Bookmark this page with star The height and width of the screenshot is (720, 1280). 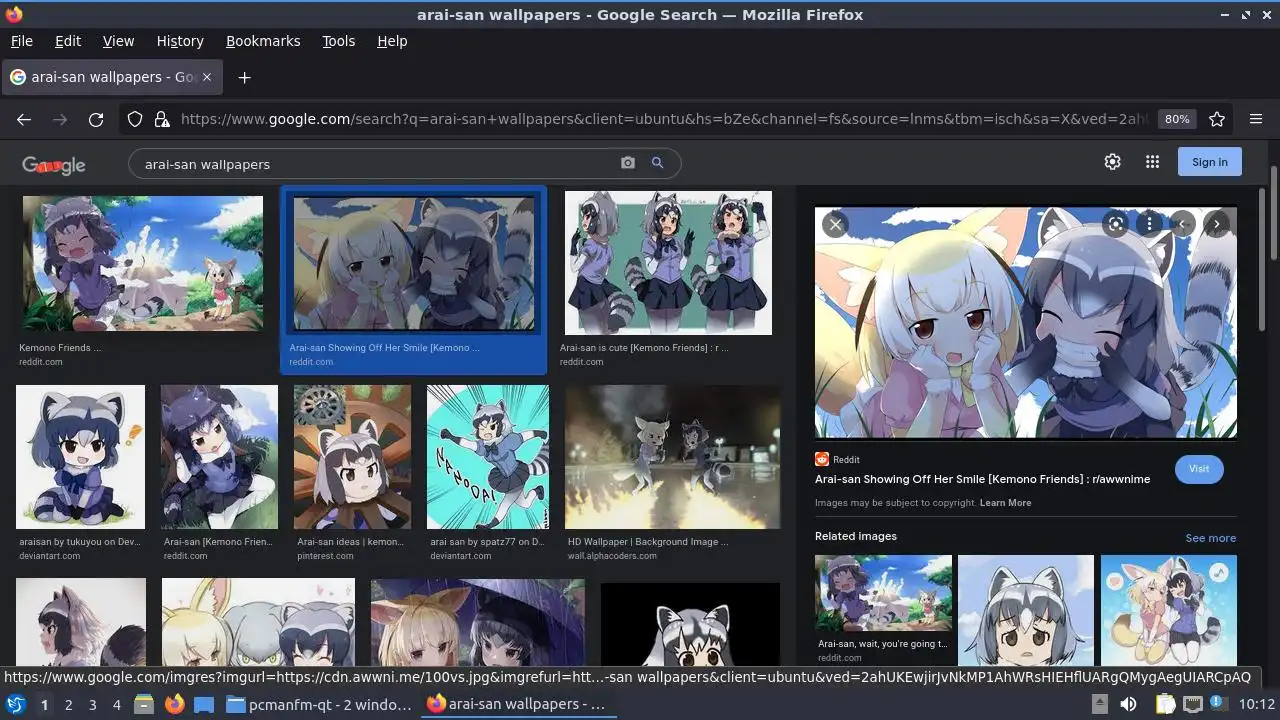click(1217, 119)
